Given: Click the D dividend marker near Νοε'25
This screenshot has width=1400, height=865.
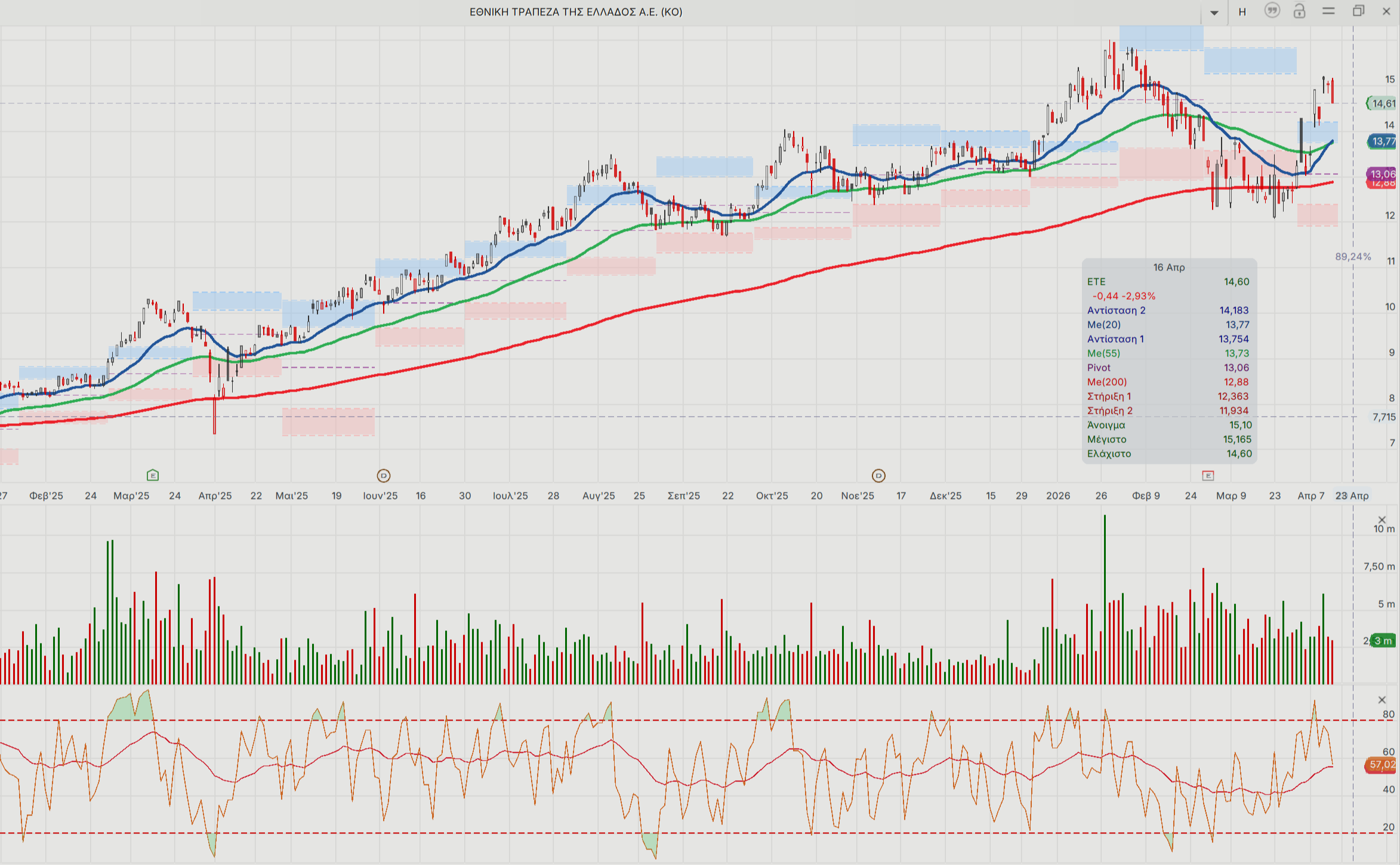Looking at the screenshot, I should tap(878, 476).
